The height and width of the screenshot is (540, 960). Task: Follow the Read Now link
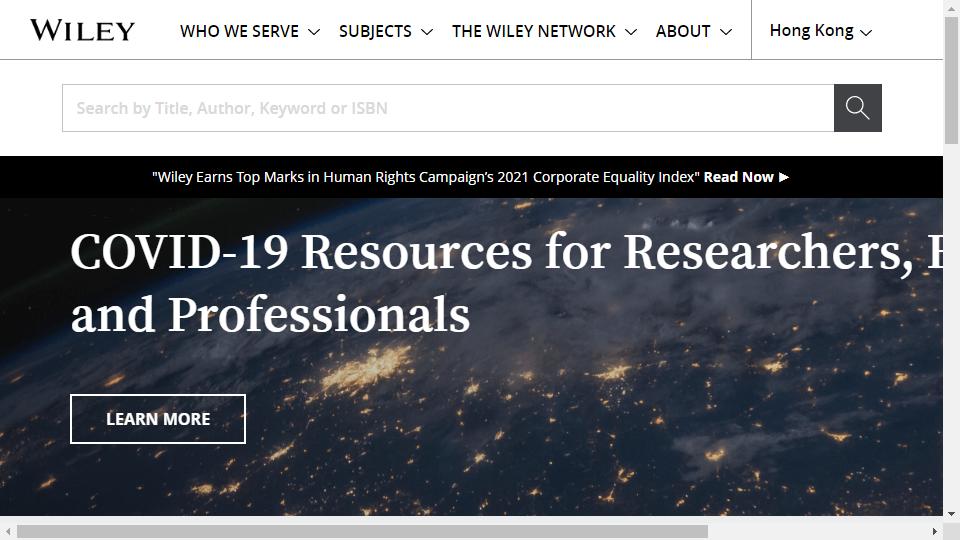(738, 177)
